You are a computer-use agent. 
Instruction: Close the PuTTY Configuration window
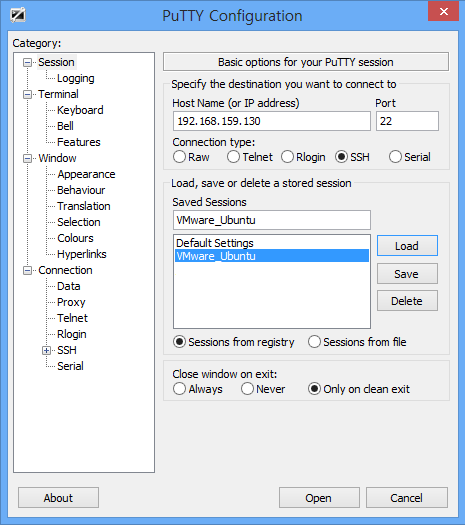coord(444,11)
